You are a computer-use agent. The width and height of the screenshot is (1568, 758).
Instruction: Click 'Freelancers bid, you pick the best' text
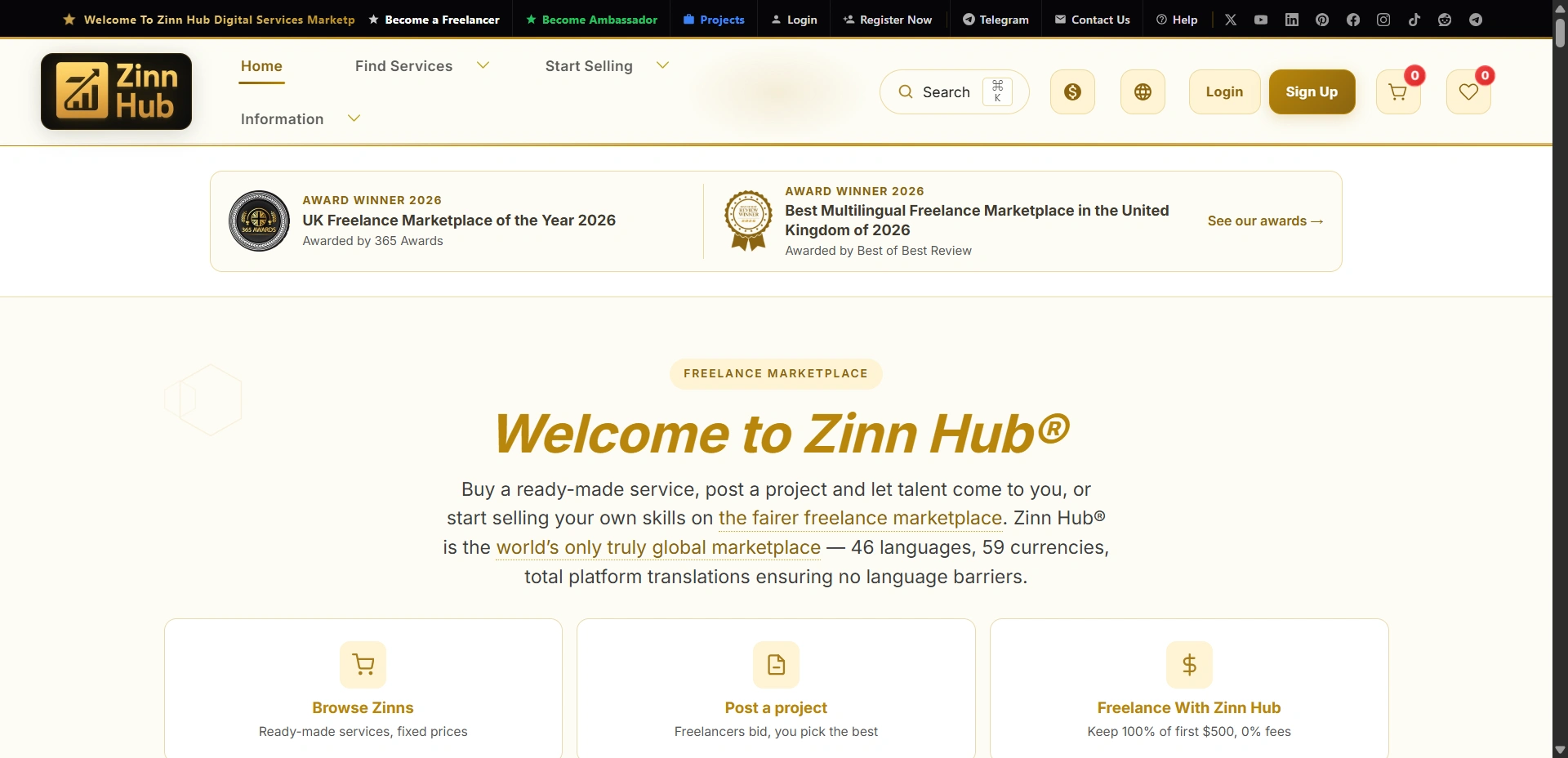pyautogui.click(x=776, y=732)
